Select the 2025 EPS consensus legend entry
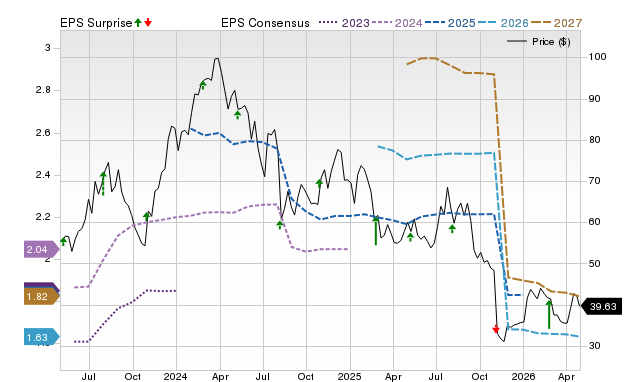 [x=450, y=23]
